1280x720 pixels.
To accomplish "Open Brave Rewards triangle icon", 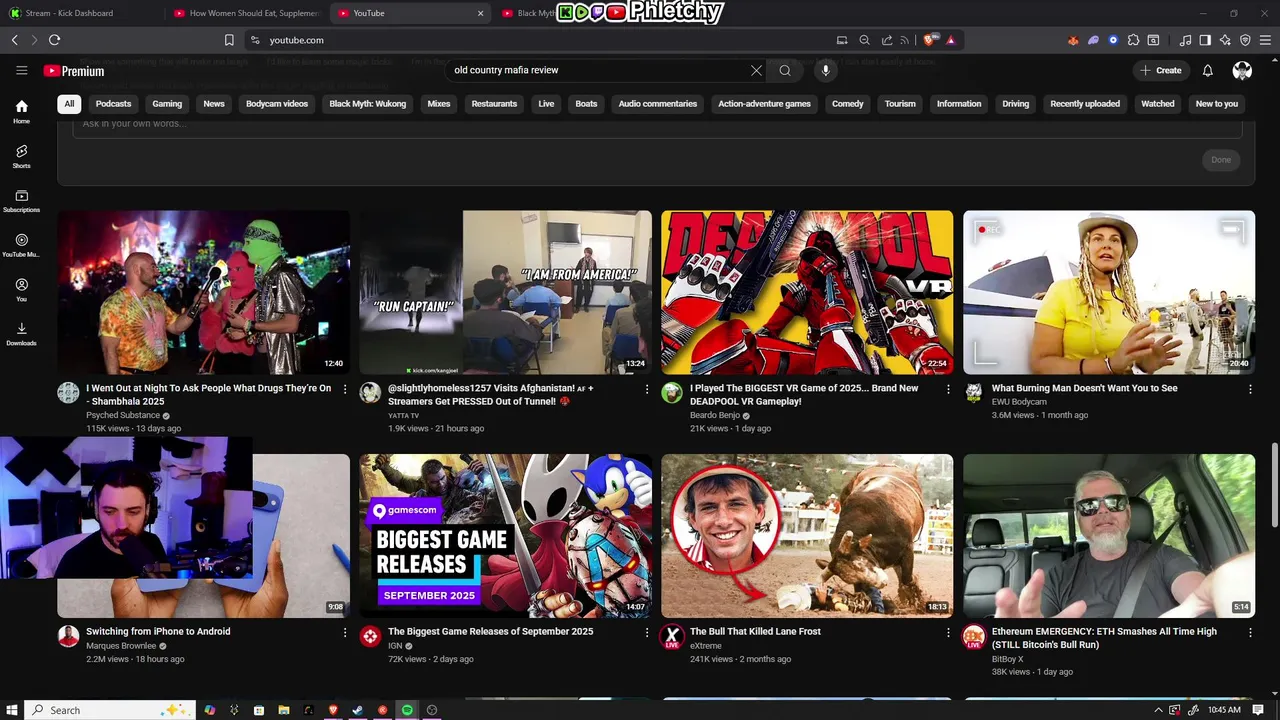I will (950, 40).
